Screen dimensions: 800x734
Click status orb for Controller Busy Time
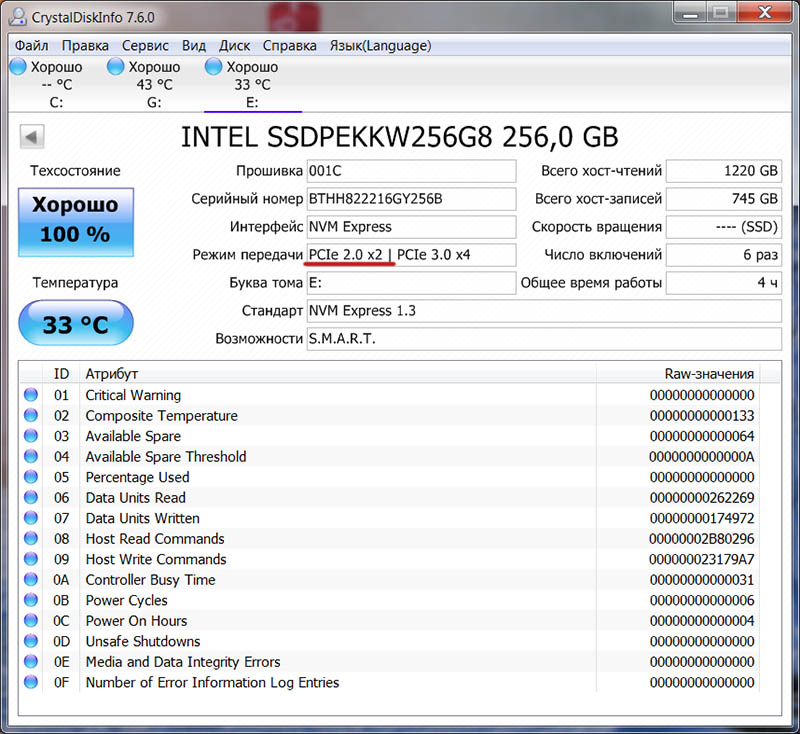(x=31, y=579)
